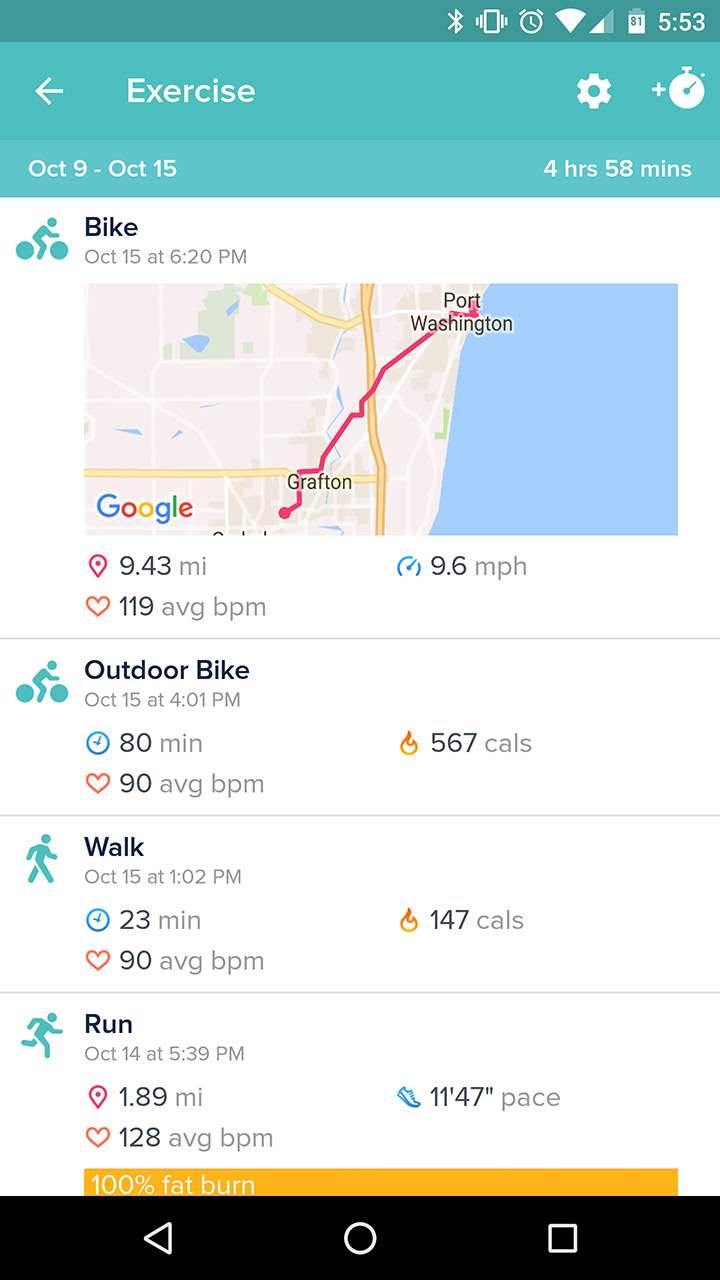Tap the add-exercise stopwatch icon
Image resolution: width=720 pixels, height=1280 pixels.
679,90
